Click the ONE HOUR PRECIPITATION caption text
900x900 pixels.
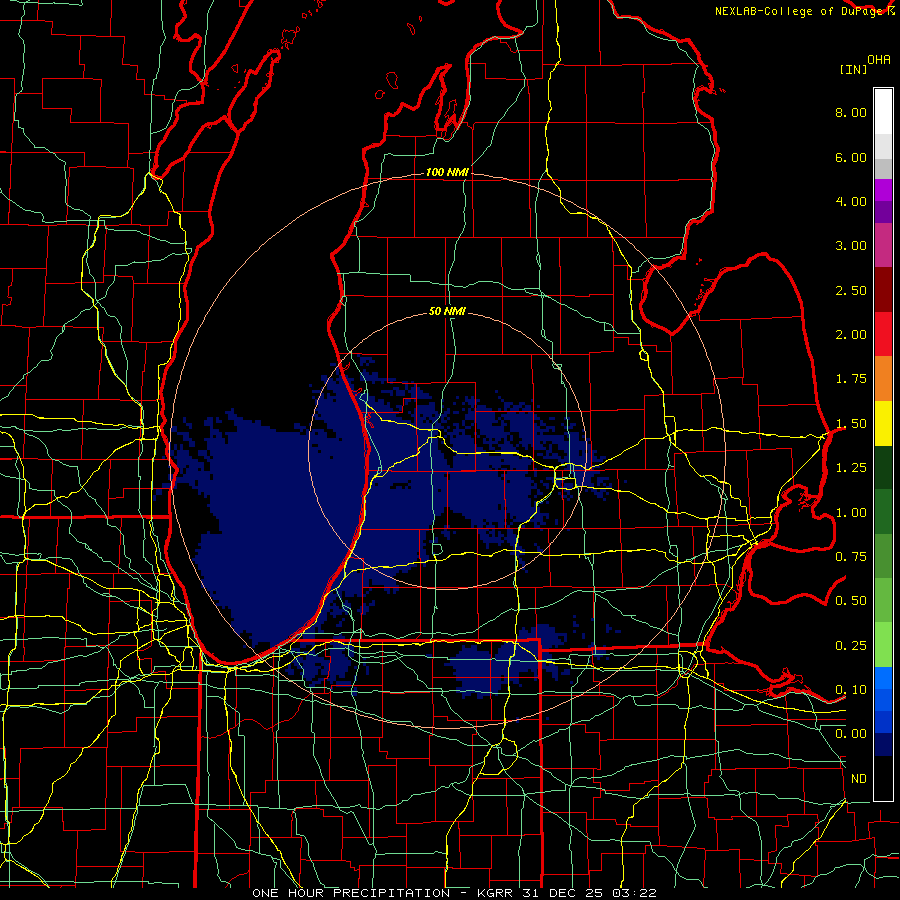pyautogui.click(x=351, y=893)
